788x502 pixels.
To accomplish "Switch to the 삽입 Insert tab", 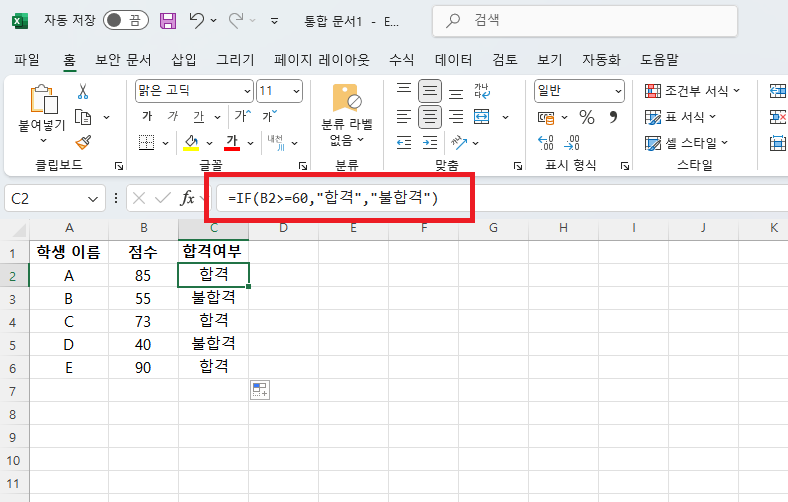I will click(x=183, y=60).
